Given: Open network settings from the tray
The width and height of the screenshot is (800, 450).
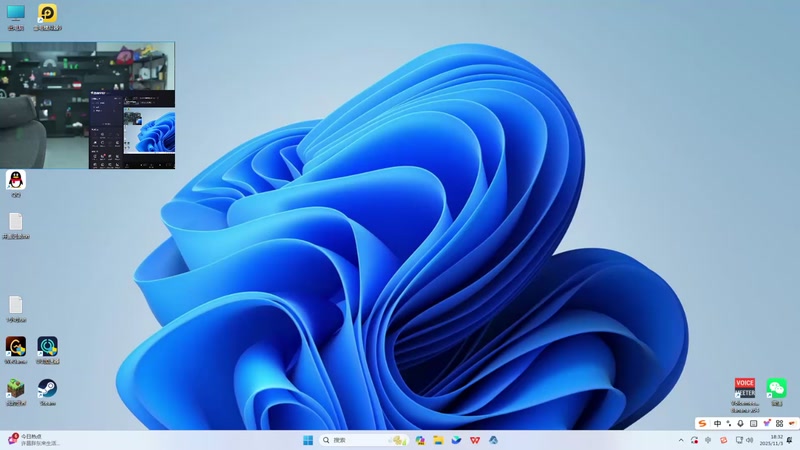Looking at the screenshot, I should point(739,440).
